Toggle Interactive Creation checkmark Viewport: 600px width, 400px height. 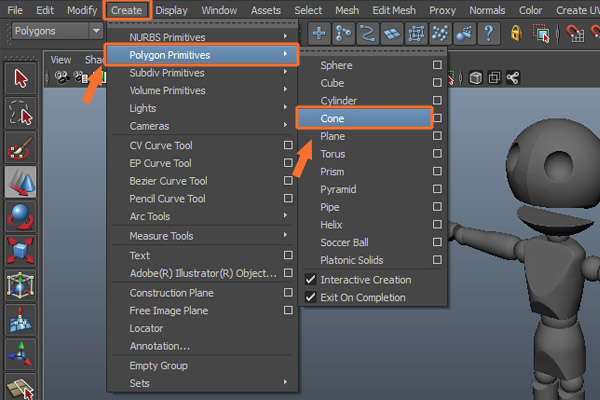[310, 280]
